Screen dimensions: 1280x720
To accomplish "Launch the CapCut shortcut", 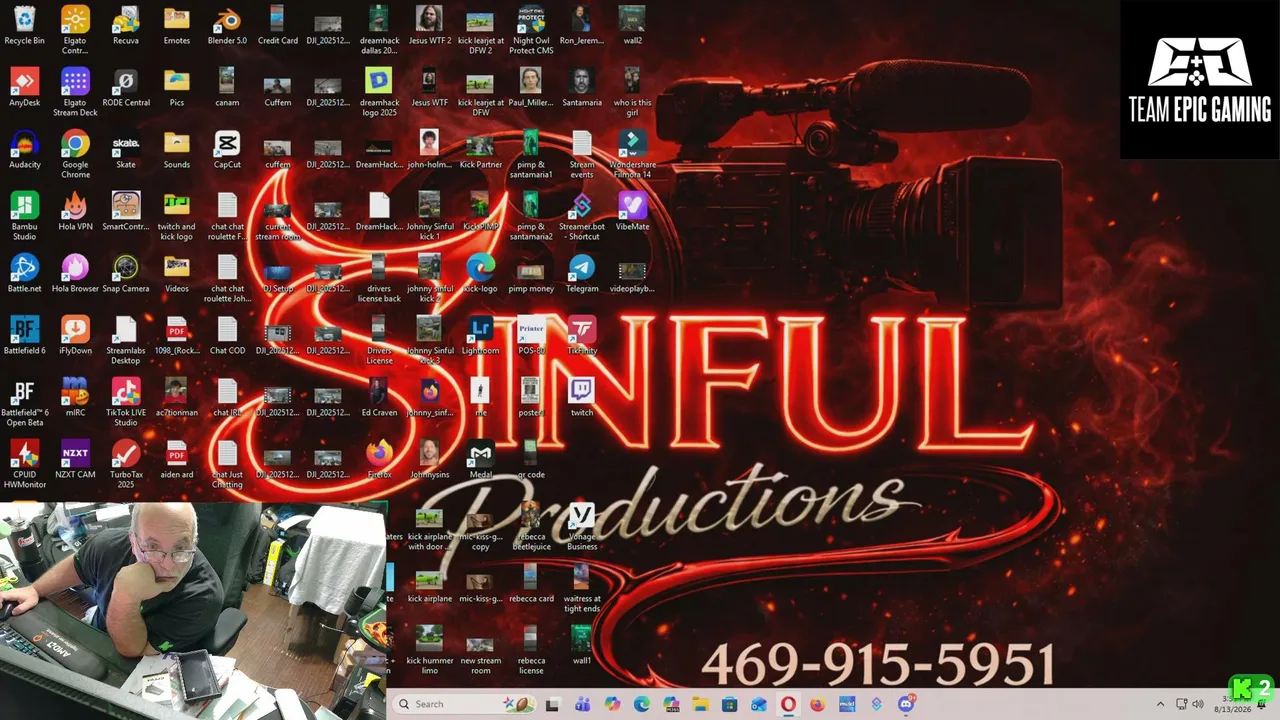I will point(227,150).
